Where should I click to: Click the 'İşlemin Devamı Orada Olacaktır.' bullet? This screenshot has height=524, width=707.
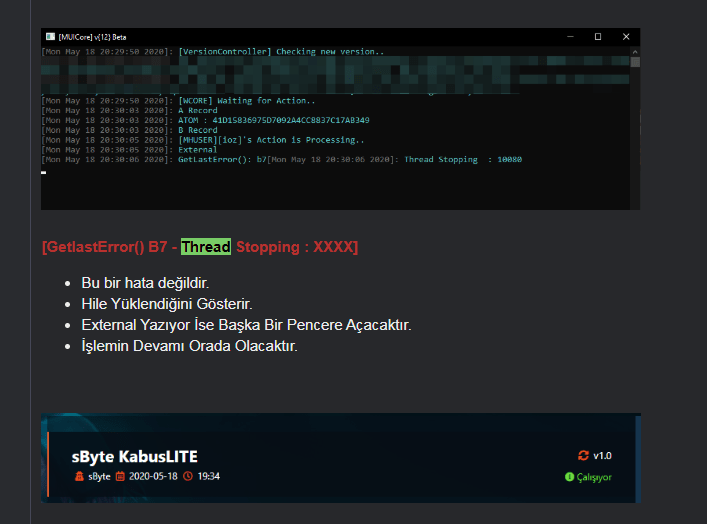tap(189, 346)
